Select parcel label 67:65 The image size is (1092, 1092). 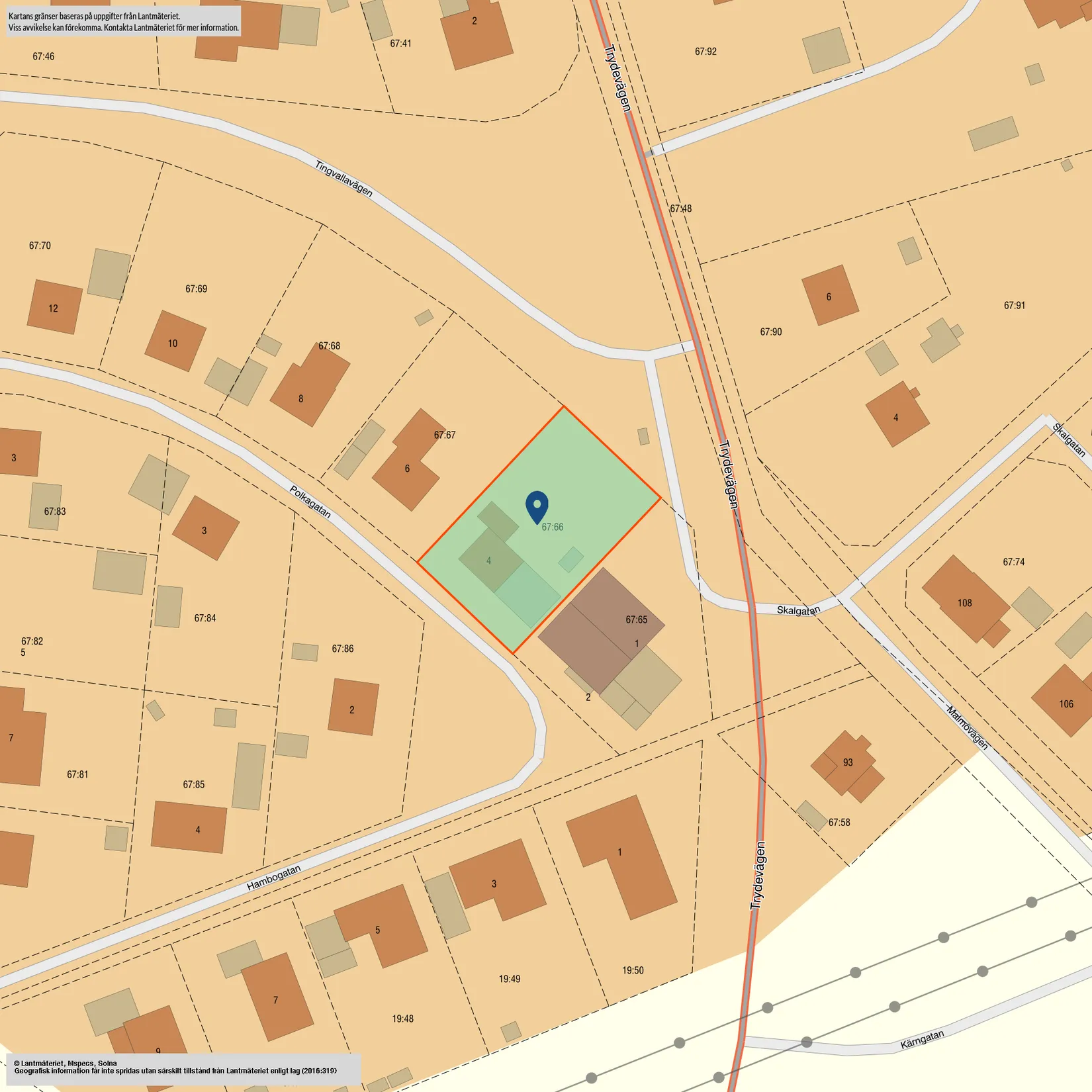(x=636, y=619)
